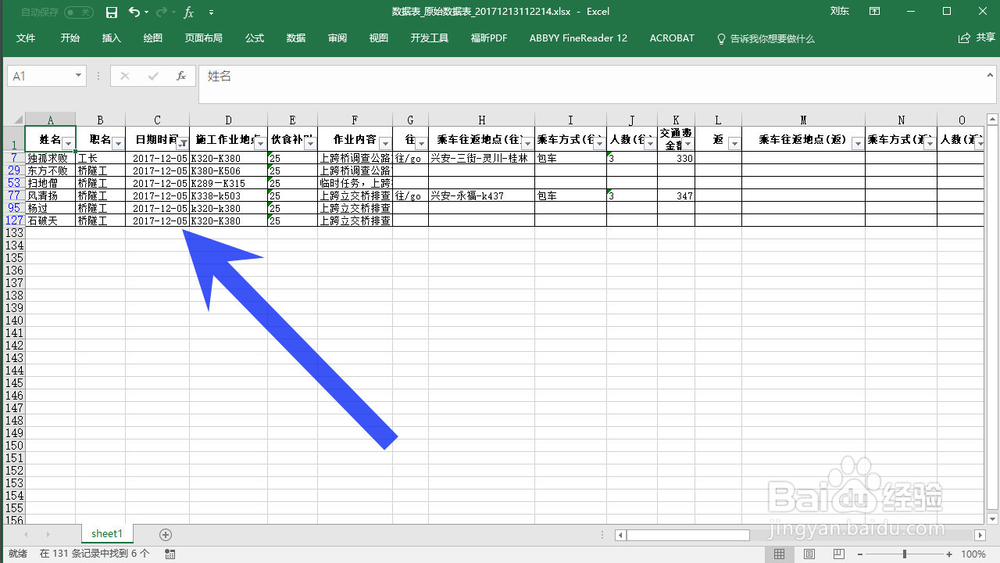Open the 文件 menu

pyautogui.click(x=26, y=38)
